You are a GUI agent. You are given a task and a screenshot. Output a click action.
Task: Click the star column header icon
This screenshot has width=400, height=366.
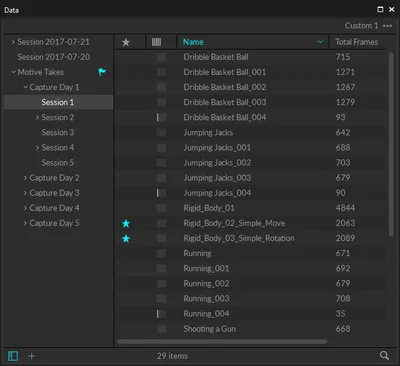126,42
